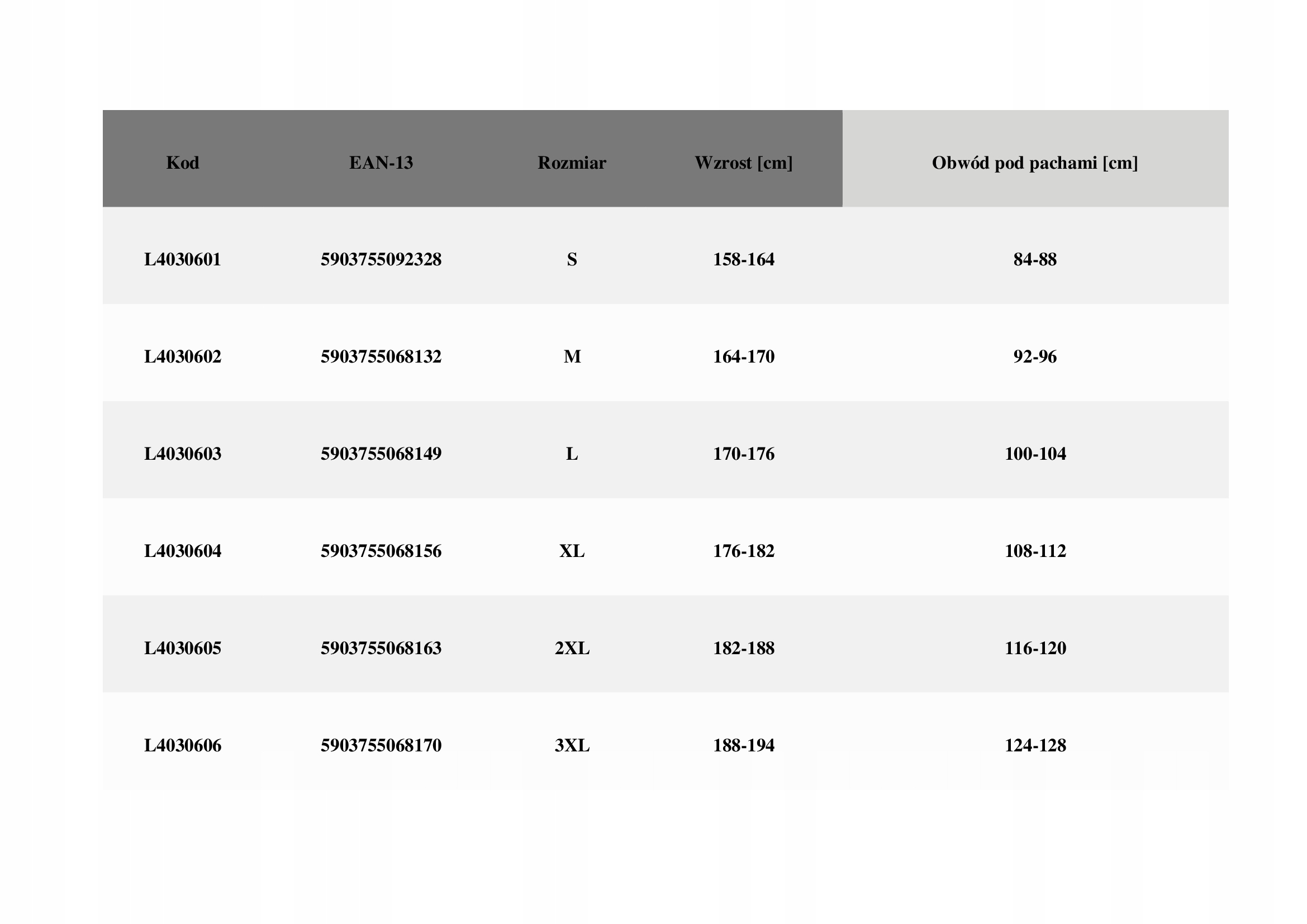Select the size XL cell
The height and width of the screenshot is (924, 1307).
pos(572,551)
